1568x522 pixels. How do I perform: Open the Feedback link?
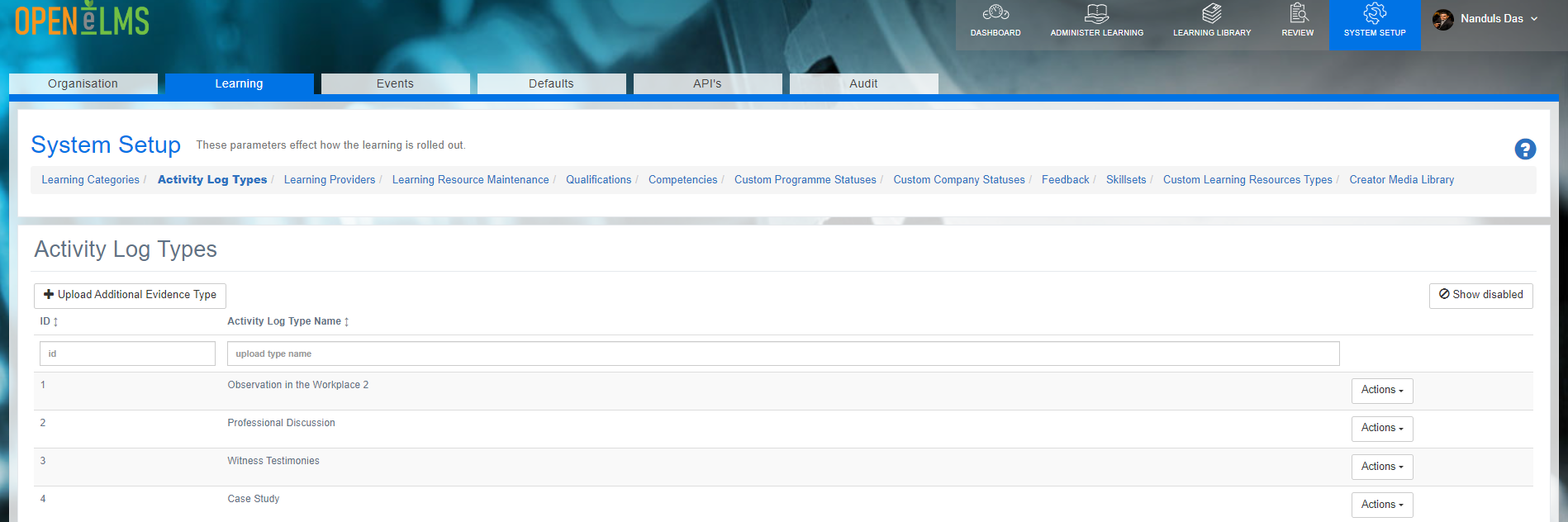[1066, 180]
